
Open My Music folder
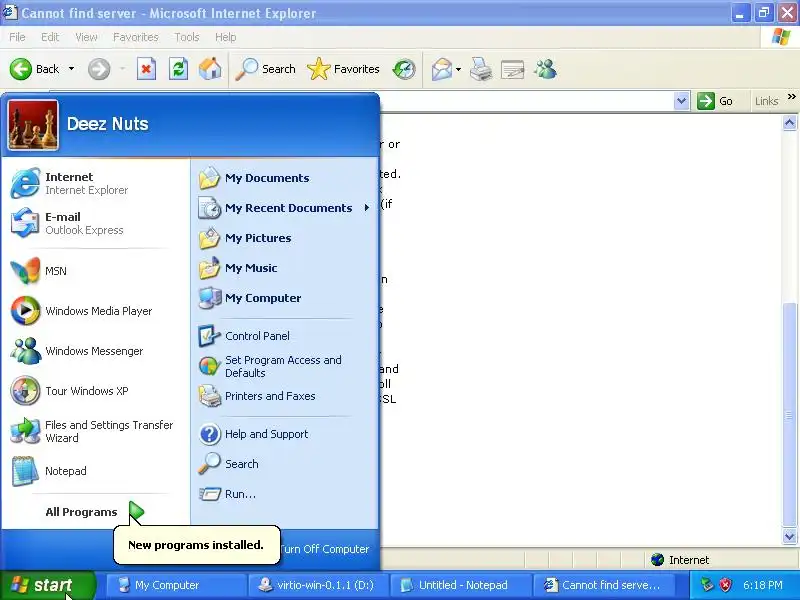(x=284, y=268)
